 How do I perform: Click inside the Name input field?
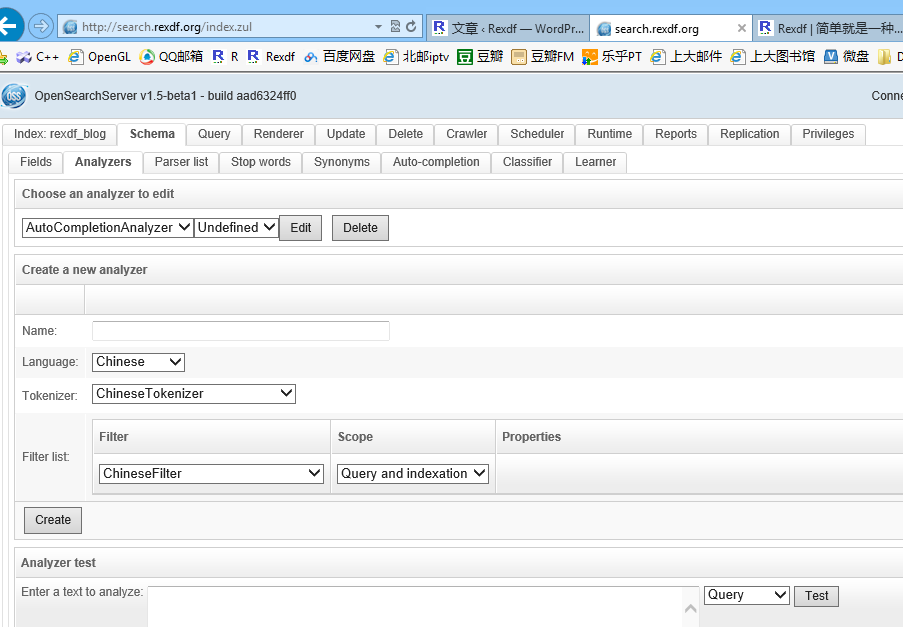click(x=240, y=330)
